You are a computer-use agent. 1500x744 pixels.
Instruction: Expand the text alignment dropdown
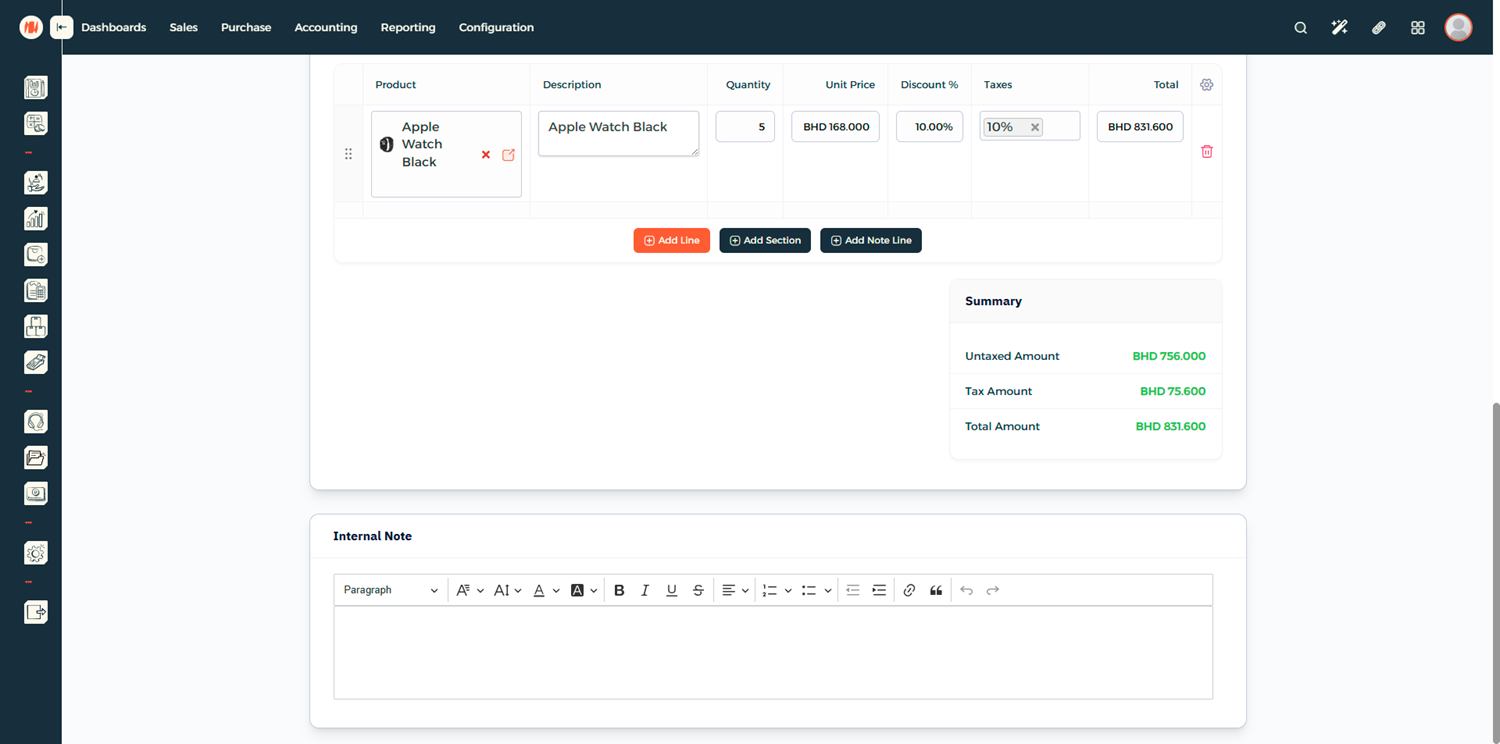(735, 590)
